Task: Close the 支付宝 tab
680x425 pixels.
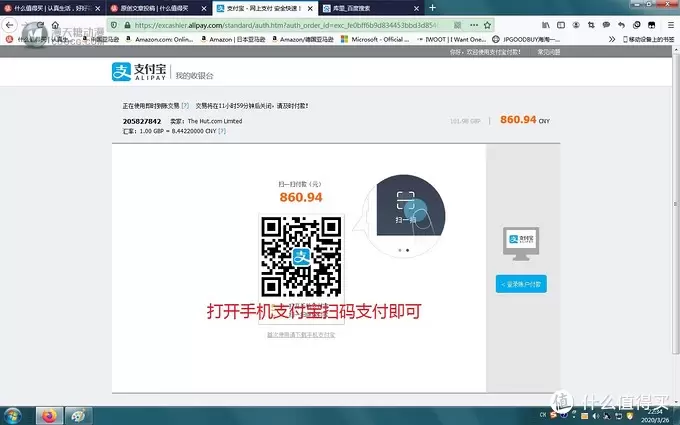Action: pyautogui.click(x=310, y=8)
